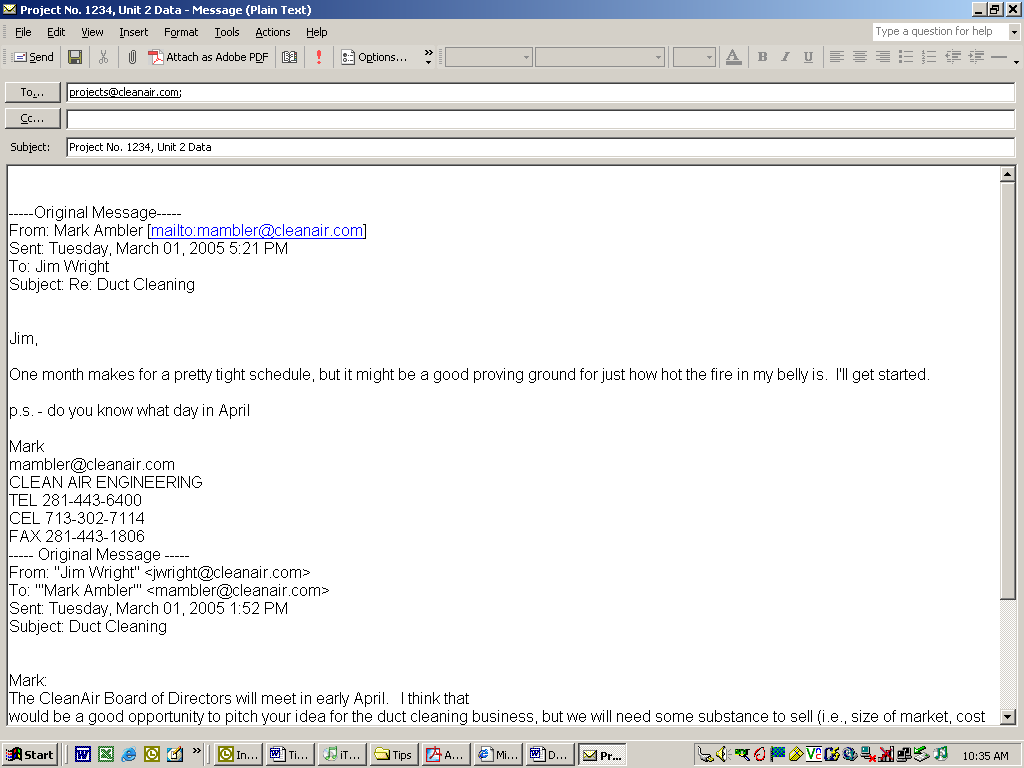
Task: Open message Options
Action: tap(374, 57)
